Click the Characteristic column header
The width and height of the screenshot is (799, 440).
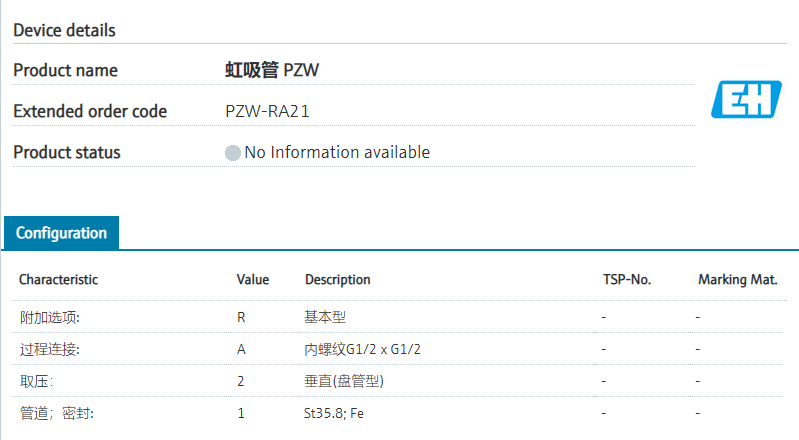pos(58,280)
